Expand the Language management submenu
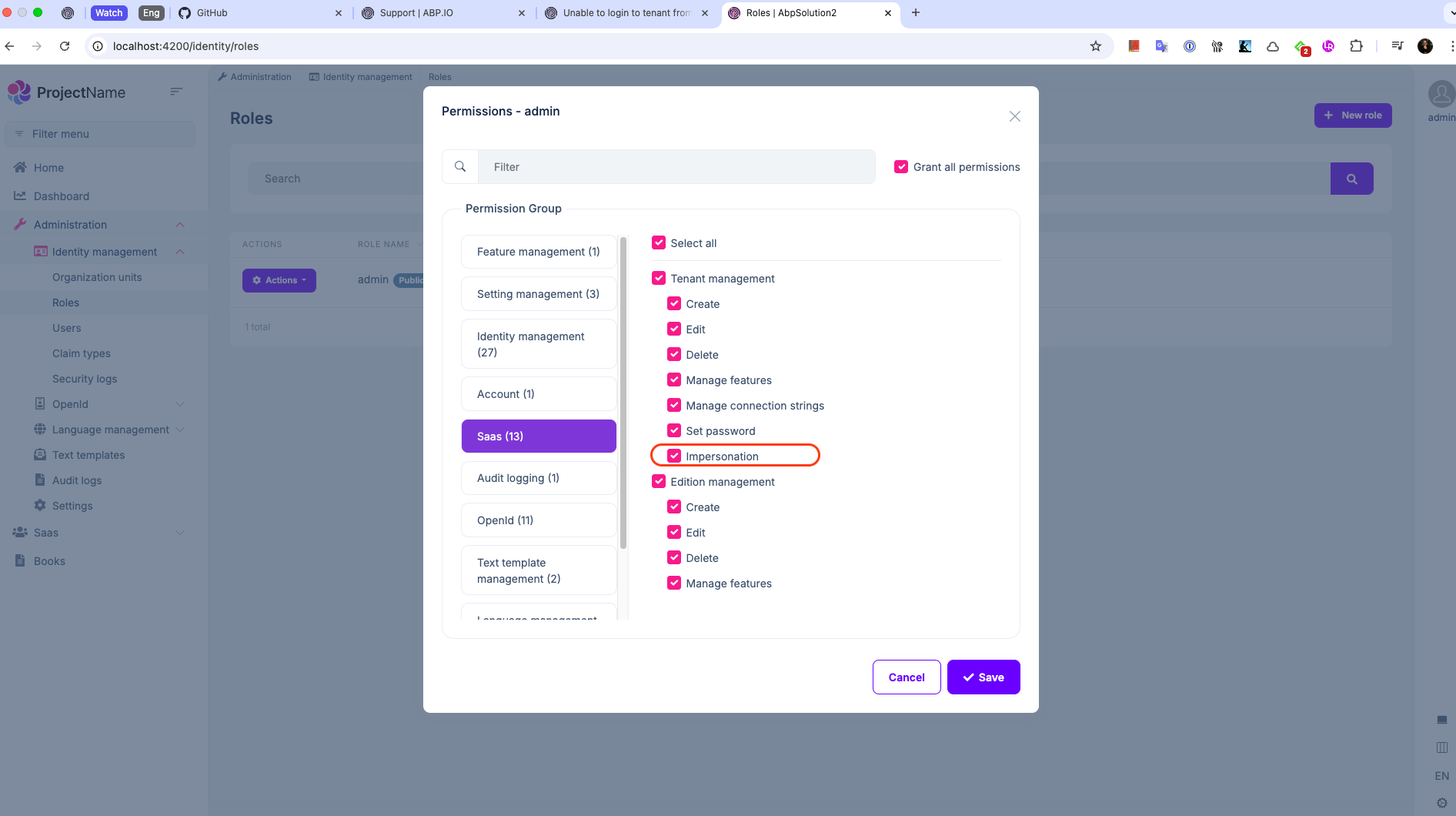This screenshot has width=1456, height=816. point(180,430)
